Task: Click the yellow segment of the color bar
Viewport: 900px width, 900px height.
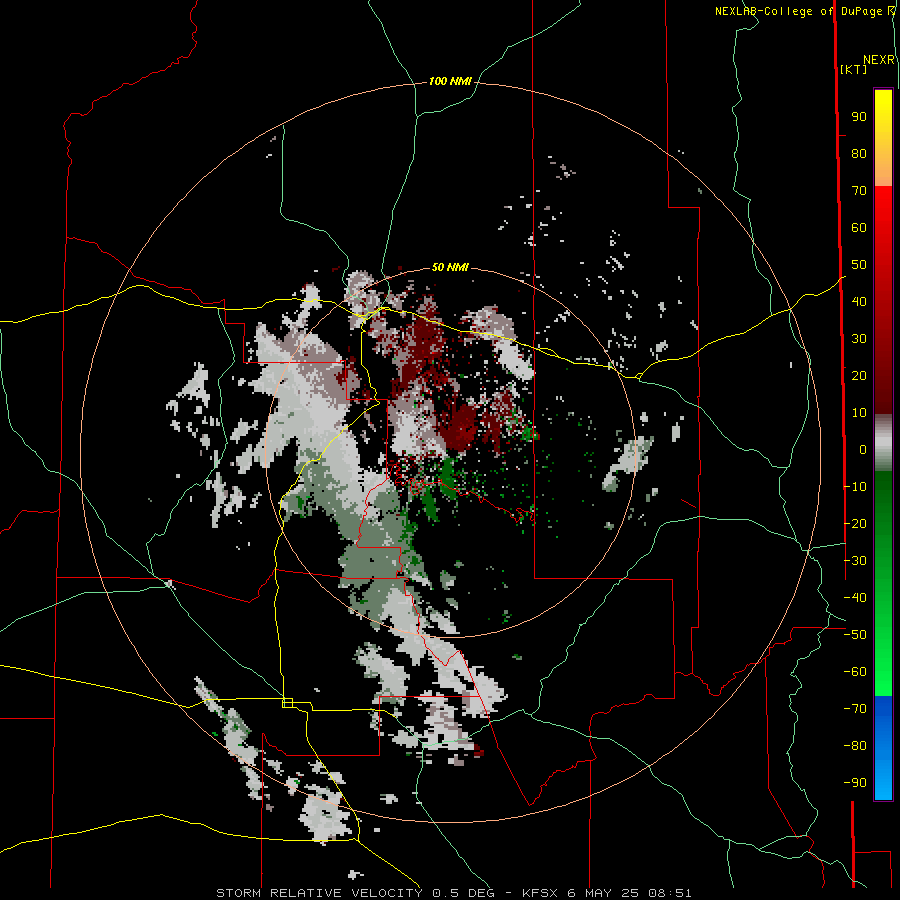Action: tap(883, 109)
